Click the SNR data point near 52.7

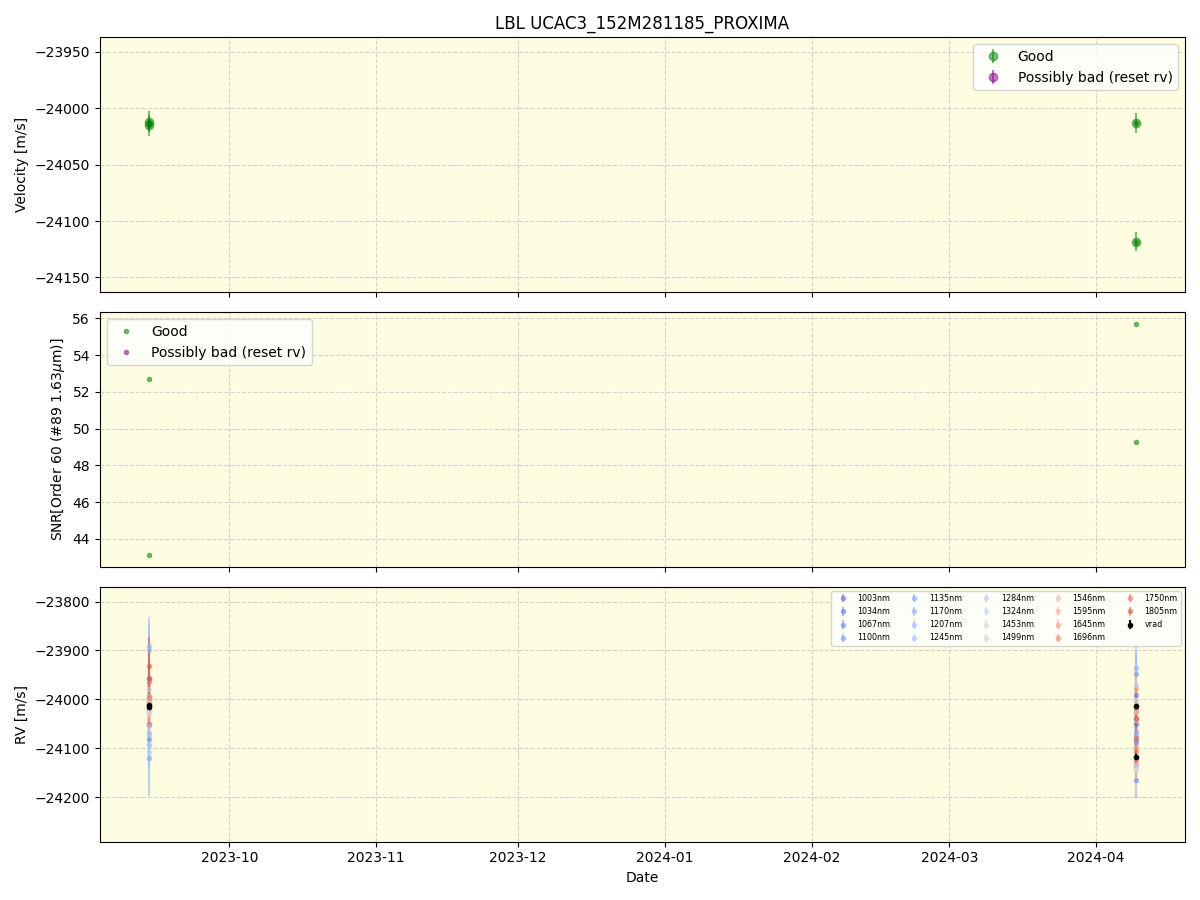[149, 379]
